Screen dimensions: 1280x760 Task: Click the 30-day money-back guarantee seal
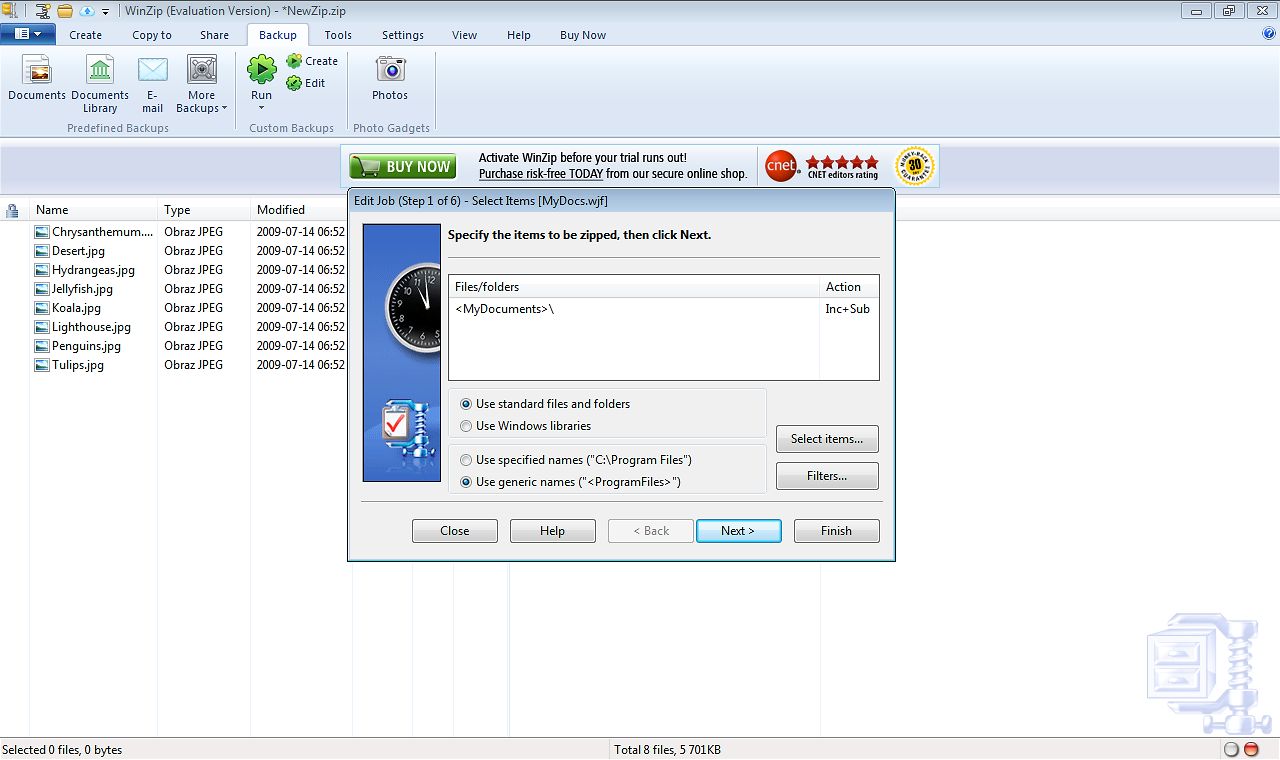pos(914,166)
